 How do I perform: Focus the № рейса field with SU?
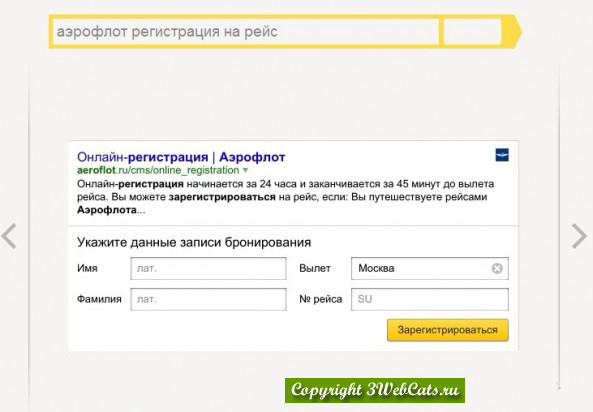[430, 299]
